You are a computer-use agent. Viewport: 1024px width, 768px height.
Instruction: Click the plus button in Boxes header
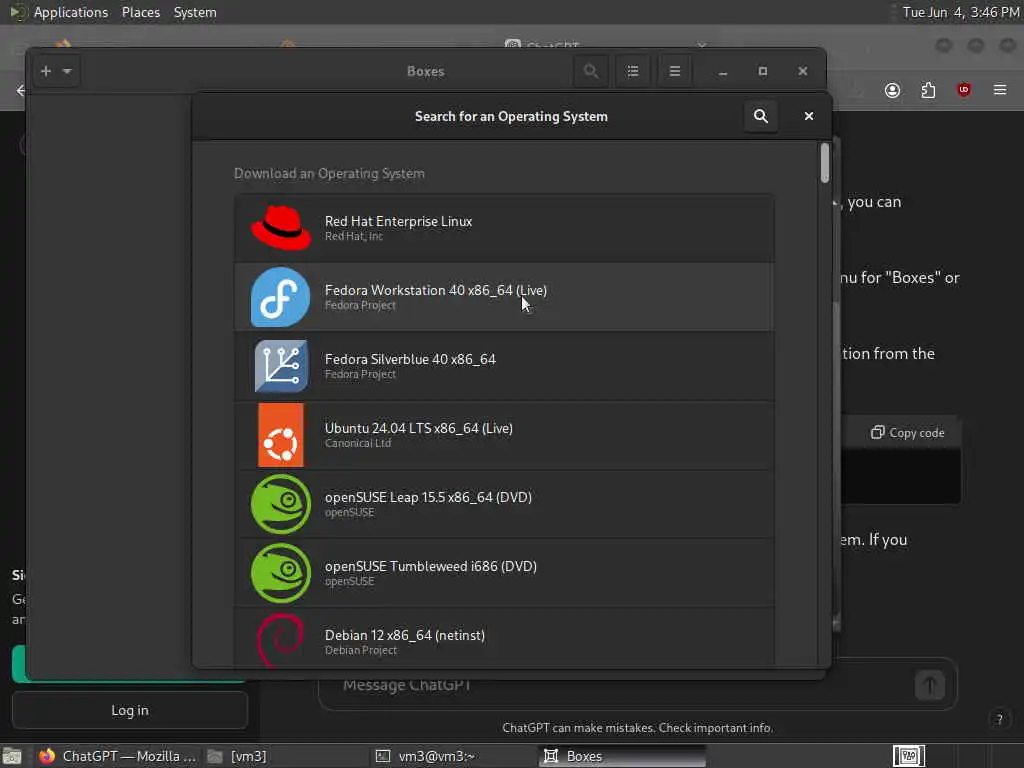pos(46,71)
